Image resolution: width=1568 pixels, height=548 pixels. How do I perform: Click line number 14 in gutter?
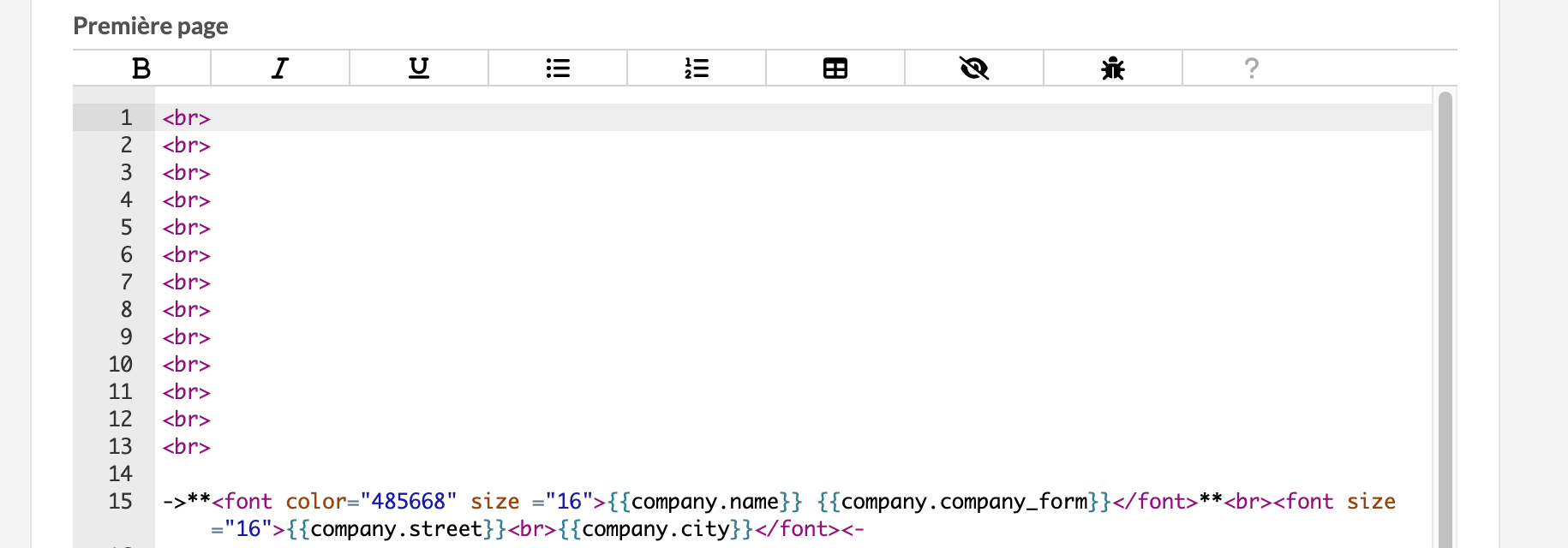pos(121,474)
